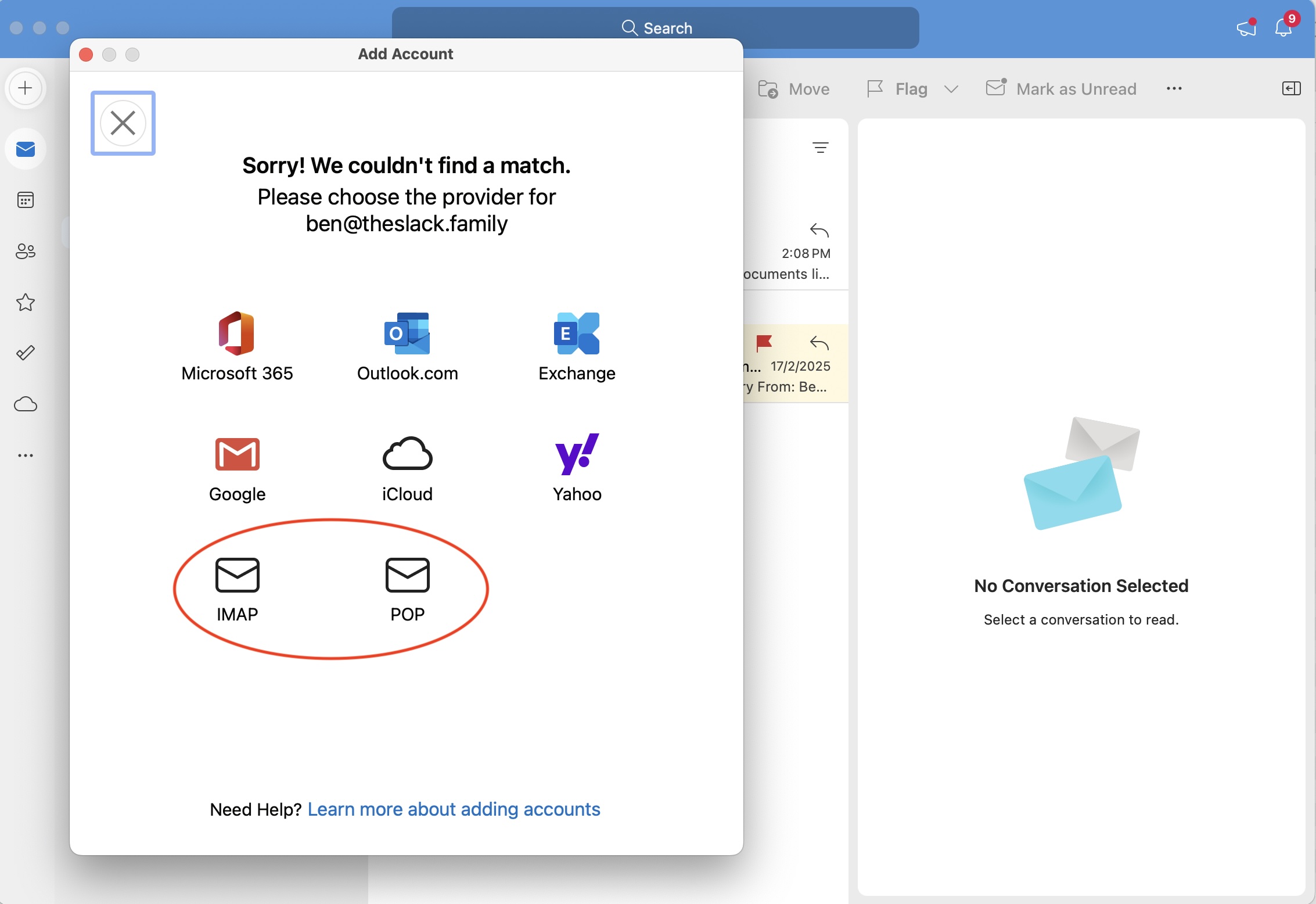Open Favorites star in sidebar
The image size is (1316, 904).
tap(26, 302)
